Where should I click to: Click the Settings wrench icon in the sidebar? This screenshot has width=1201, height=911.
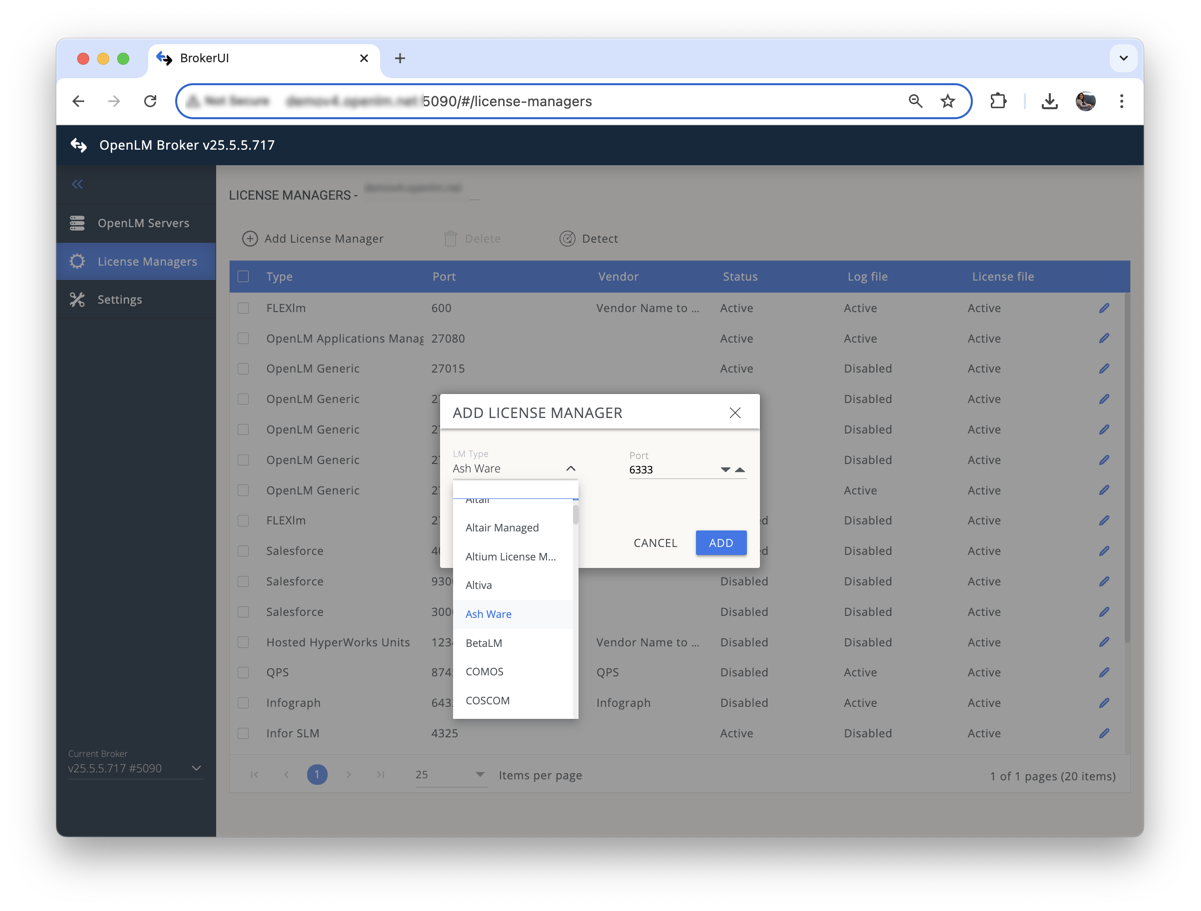77,299
